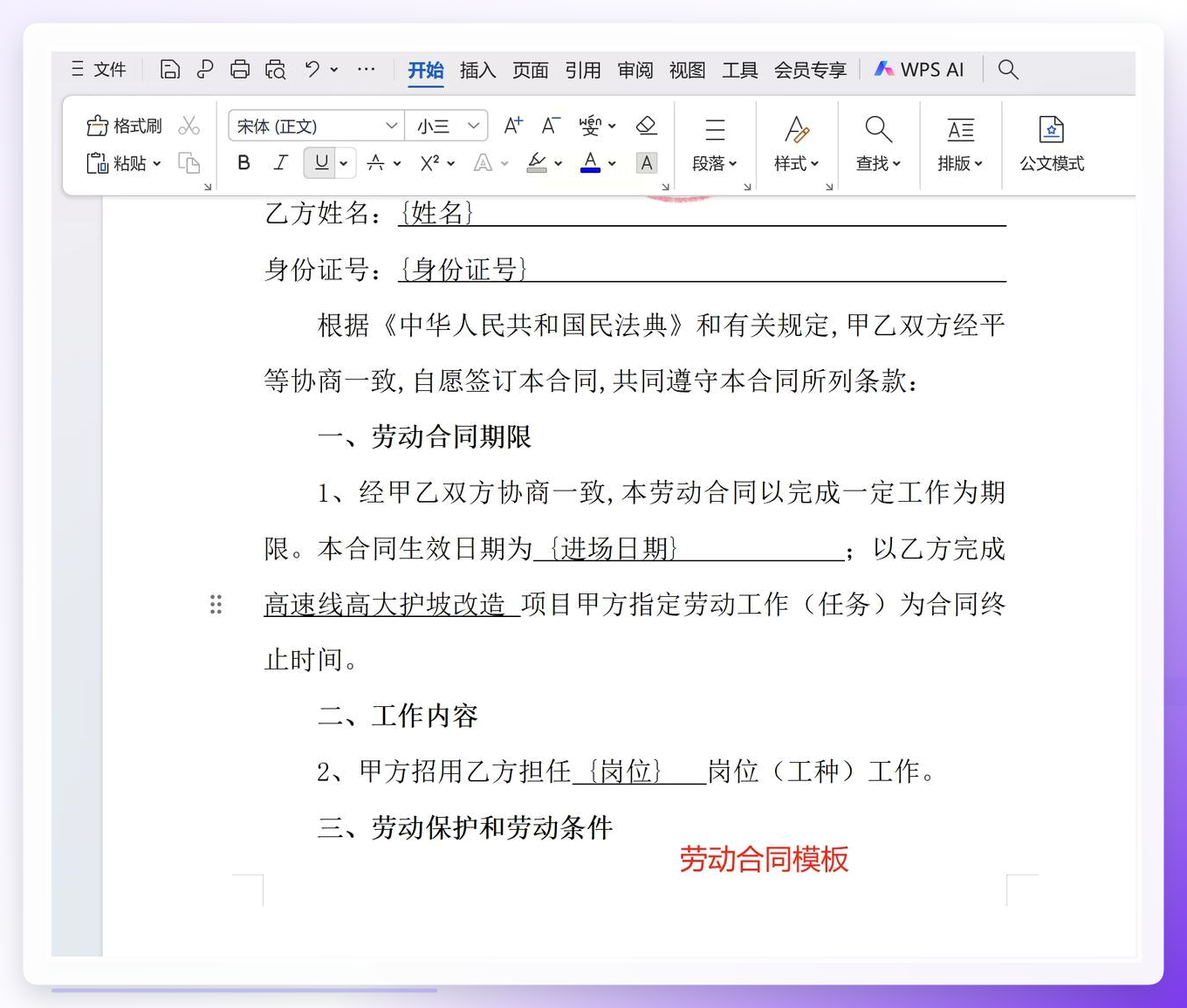
Task: Expand the undo history dropdown arrow
Action: [x=334, y=70]
